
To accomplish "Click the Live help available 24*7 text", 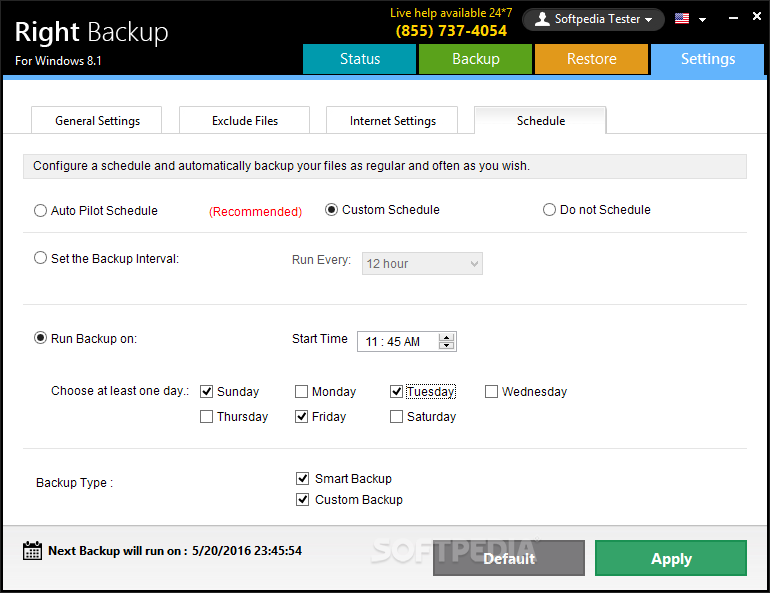I will click(451, 13).
